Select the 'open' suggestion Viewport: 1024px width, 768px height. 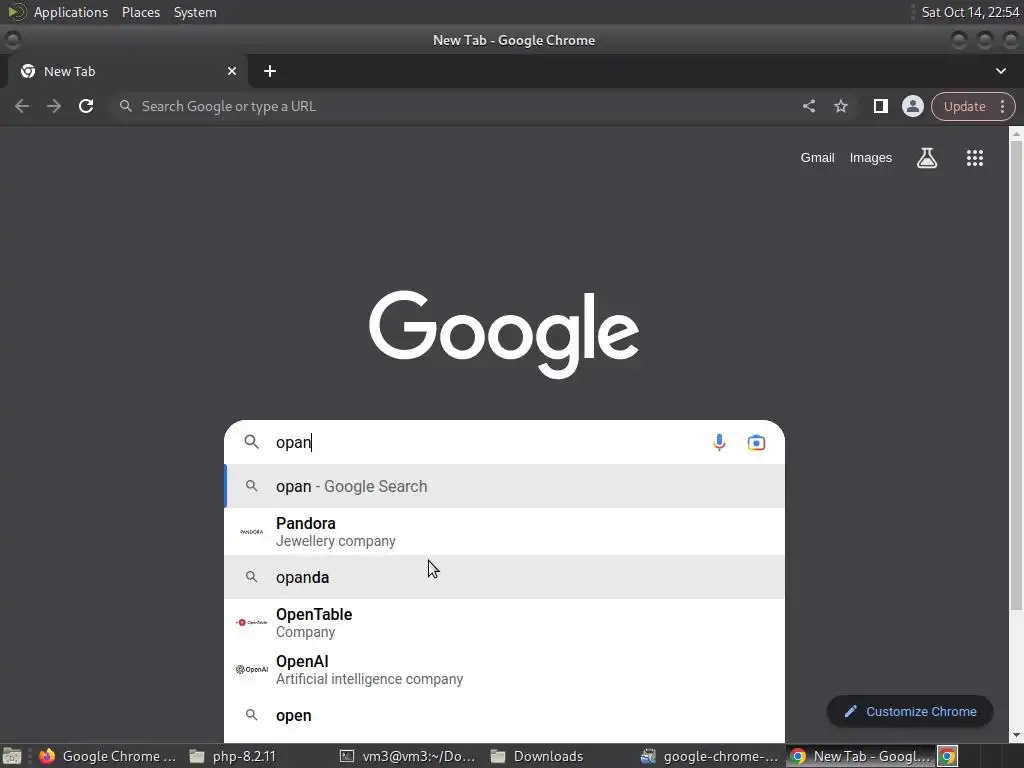pos(504,715)
